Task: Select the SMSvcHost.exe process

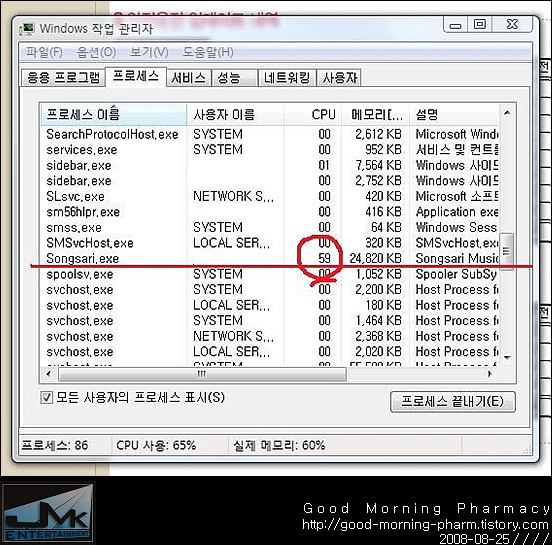Action: (x=270, y=243)
